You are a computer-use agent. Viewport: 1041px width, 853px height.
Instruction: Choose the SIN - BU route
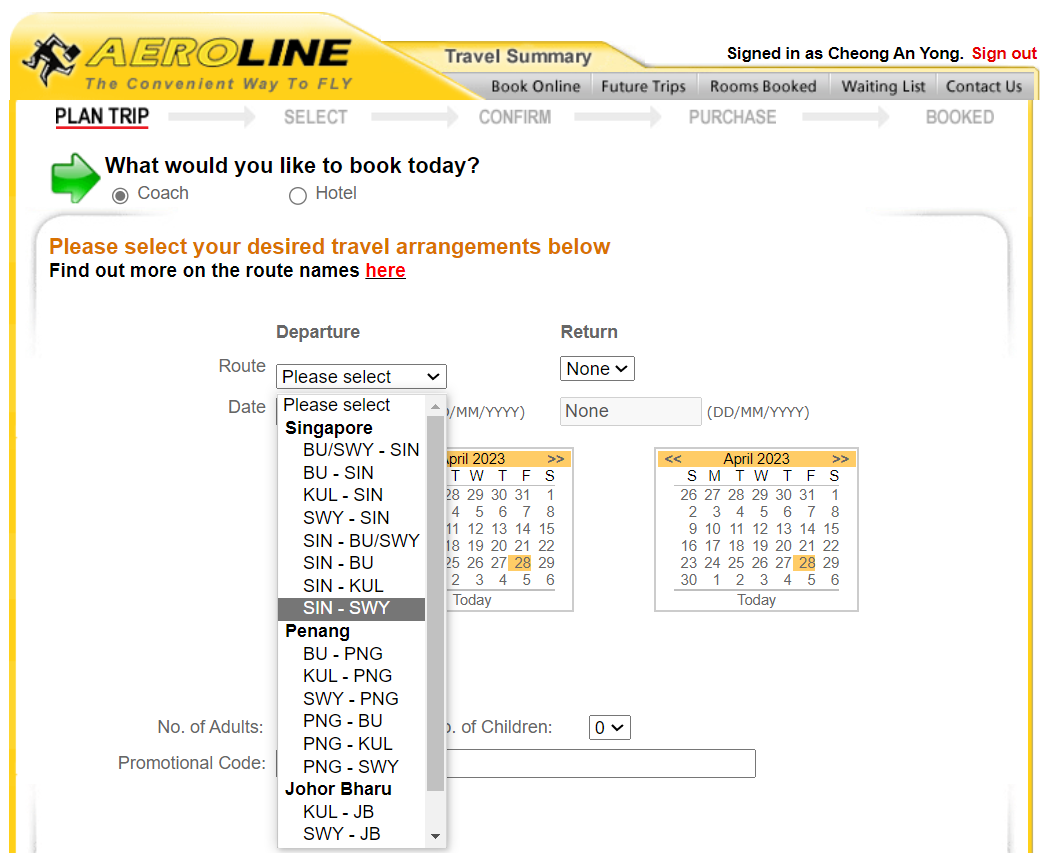[351, 563]
